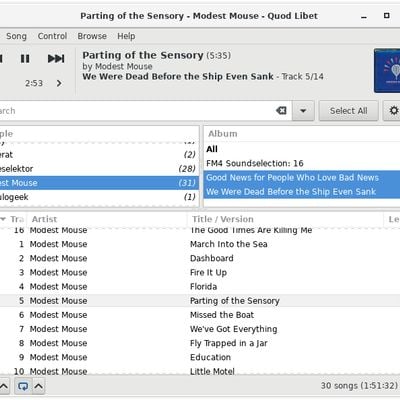Select song Fly Trapped in a Jar

[x=200, y=343]
